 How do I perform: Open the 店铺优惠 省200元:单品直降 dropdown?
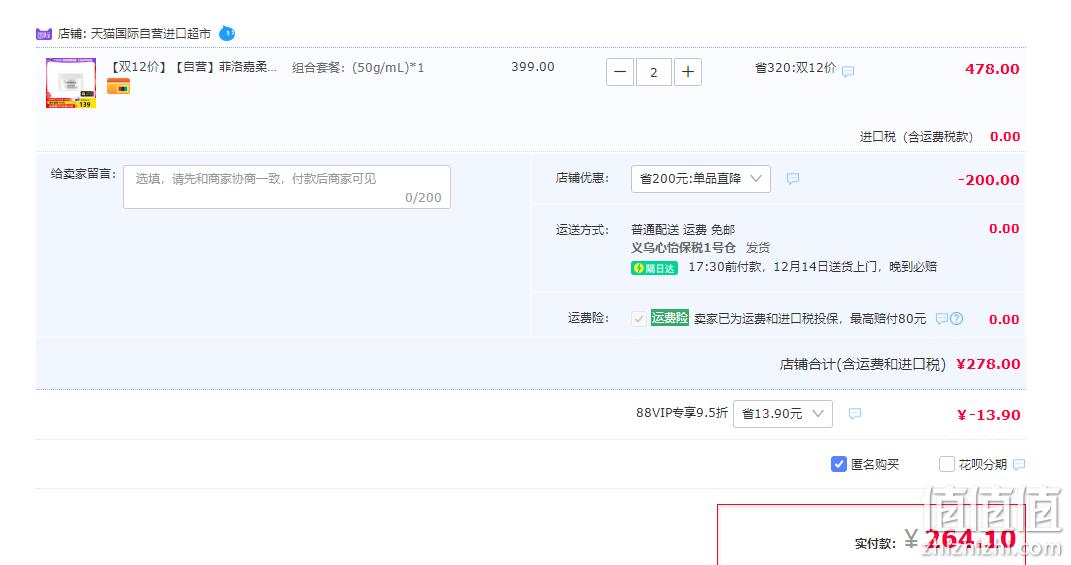[701, 179]
